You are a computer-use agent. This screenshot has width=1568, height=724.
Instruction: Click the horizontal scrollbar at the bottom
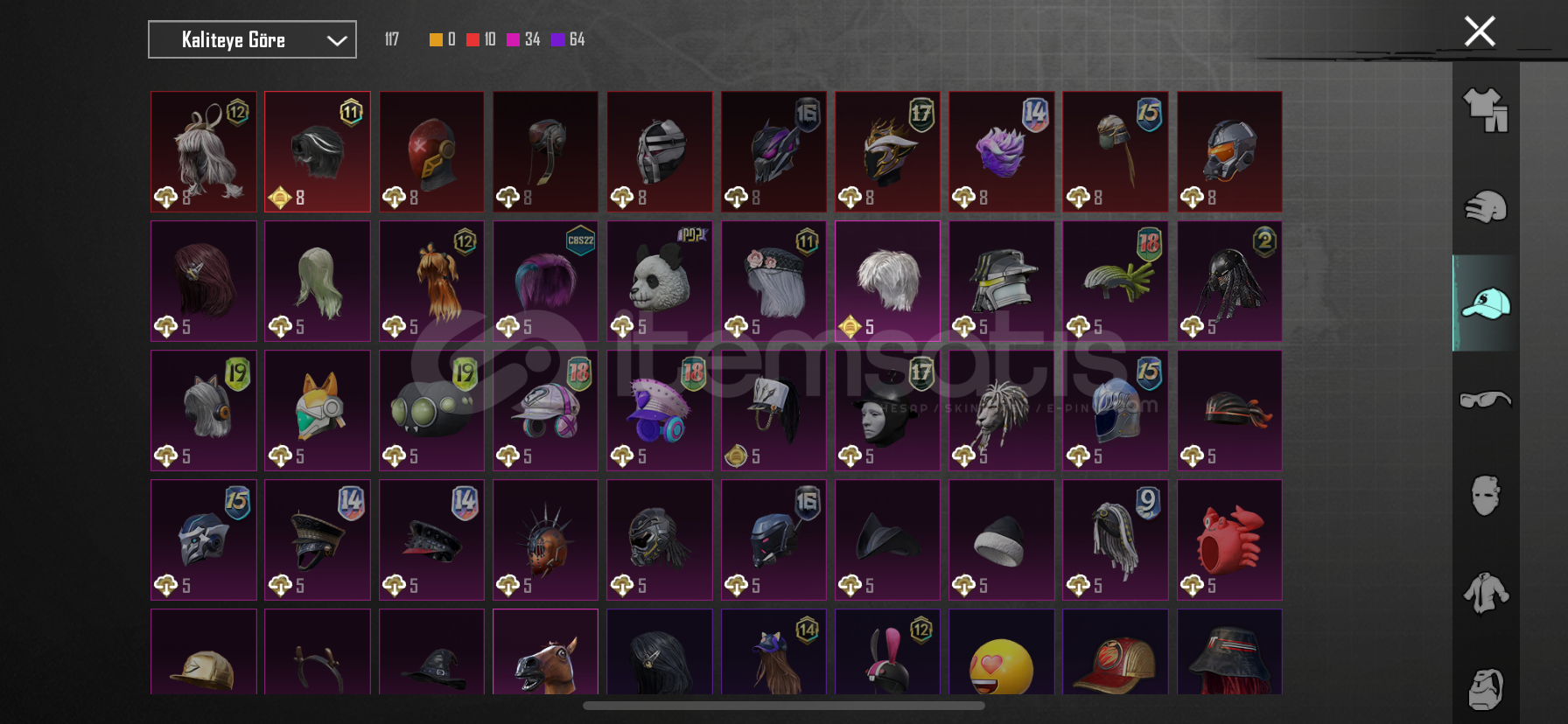coord(784,705)
